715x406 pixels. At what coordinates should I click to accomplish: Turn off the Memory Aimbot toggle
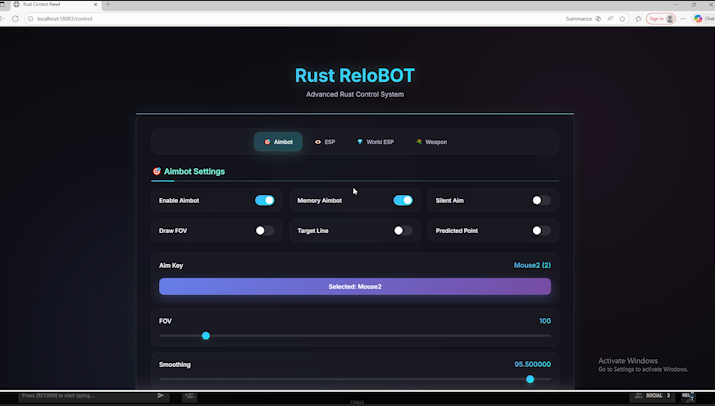[403, 200]
